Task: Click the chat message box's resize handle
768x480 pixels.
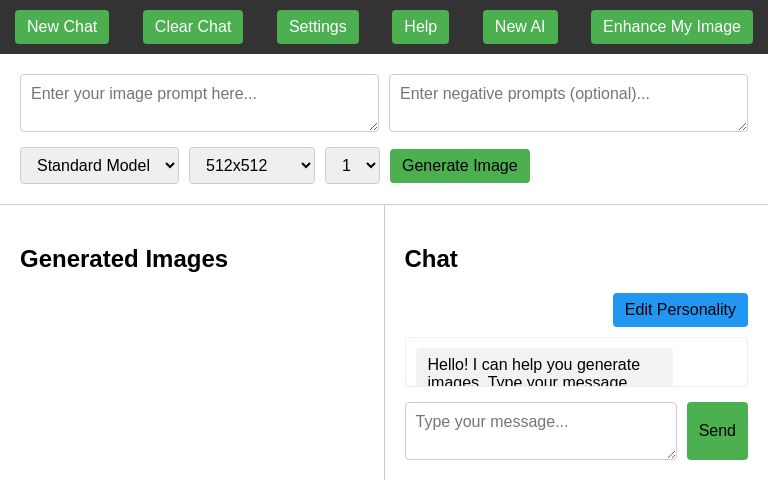Action: point(671,454)
